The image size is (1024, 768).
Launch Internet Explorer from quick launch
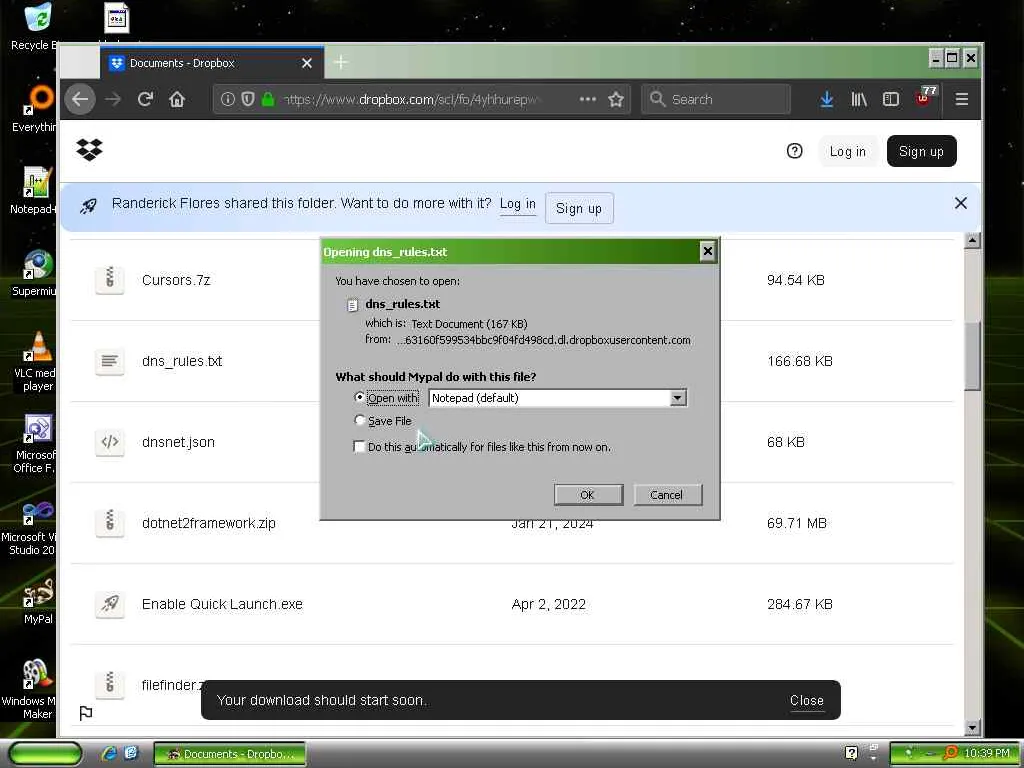(108, 754)
